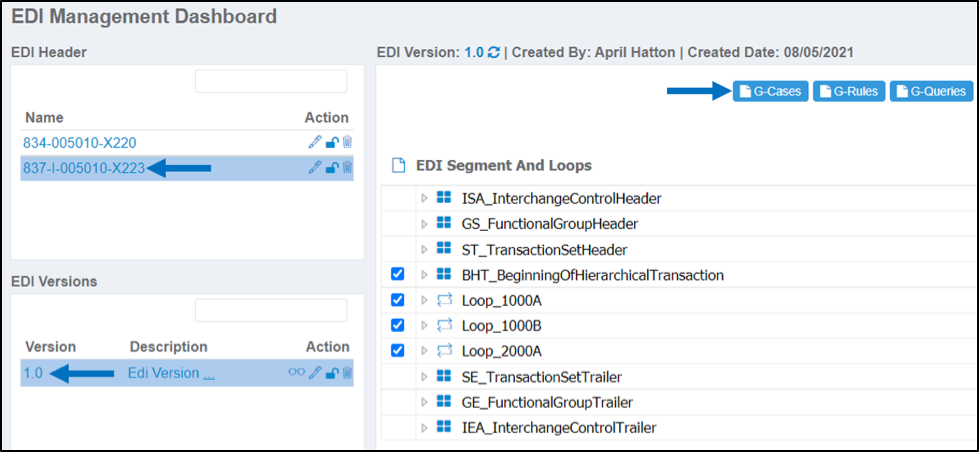Screen dimensions: 979x452
Task: Open the G-Queries button
Action: 932,91
